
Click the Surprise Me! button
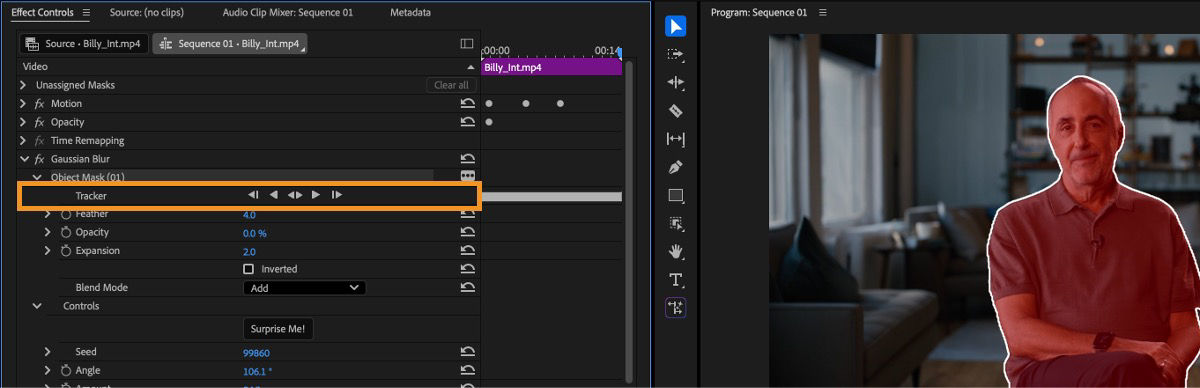click(x=279, y=329)
